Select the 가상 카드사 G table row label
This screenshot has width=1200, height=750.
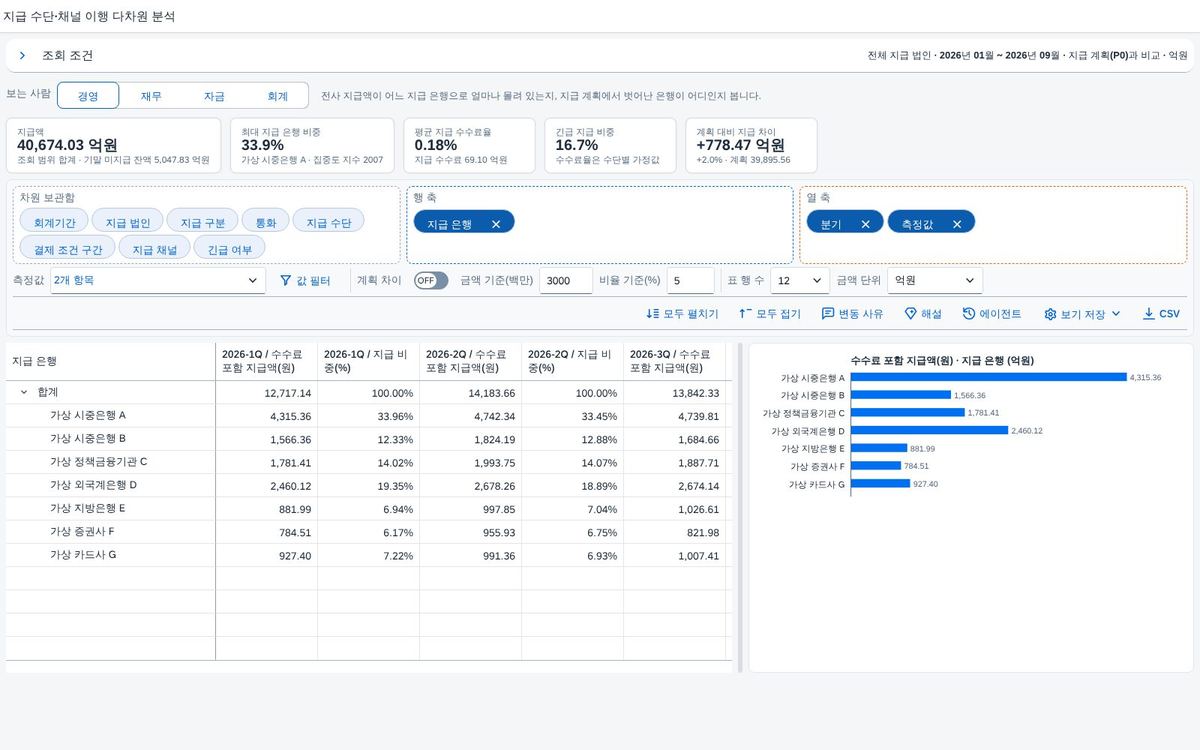coord(83,555)
